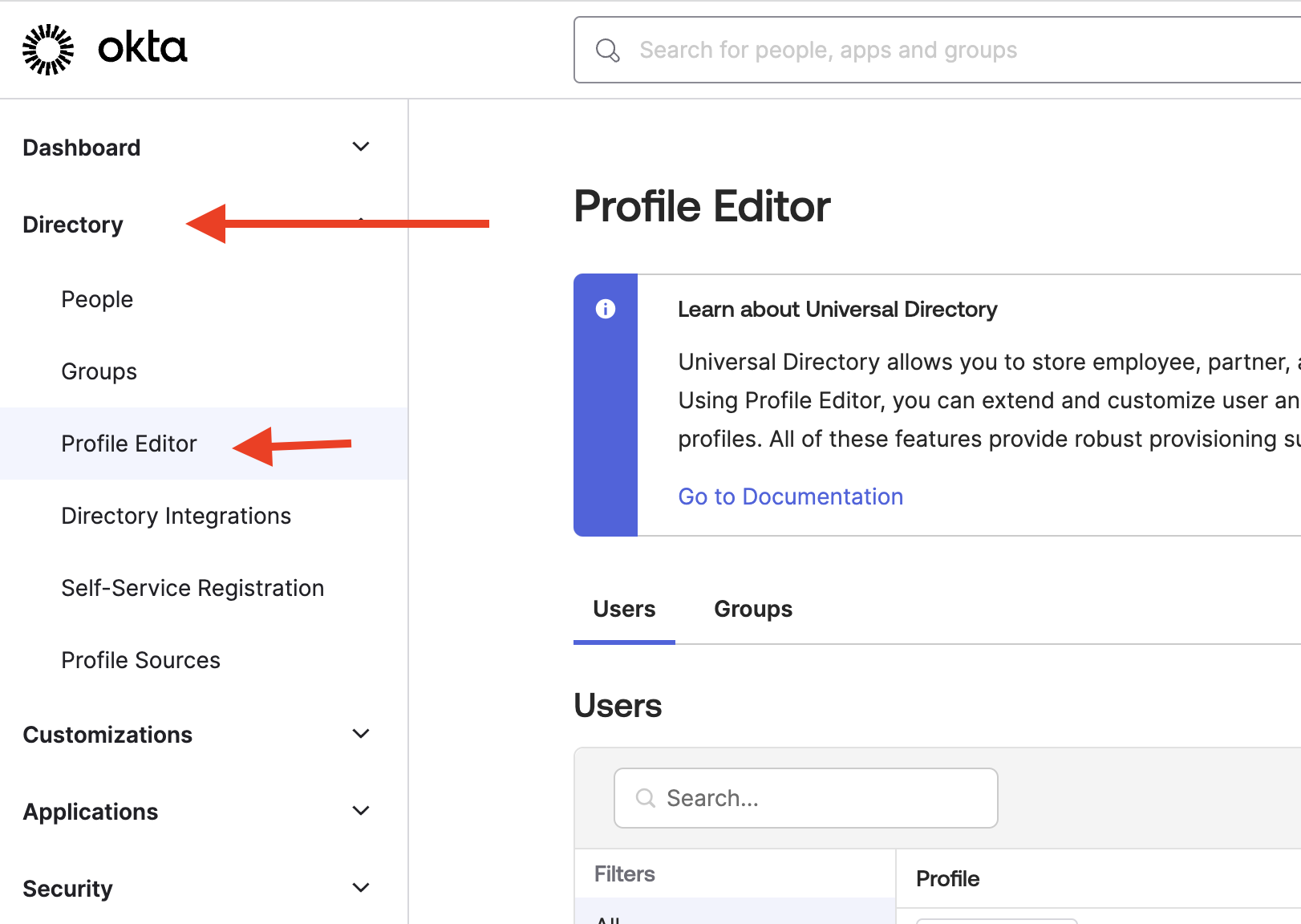
Task: Open the Applications sidebar section
Action: [x=91, y=812]
